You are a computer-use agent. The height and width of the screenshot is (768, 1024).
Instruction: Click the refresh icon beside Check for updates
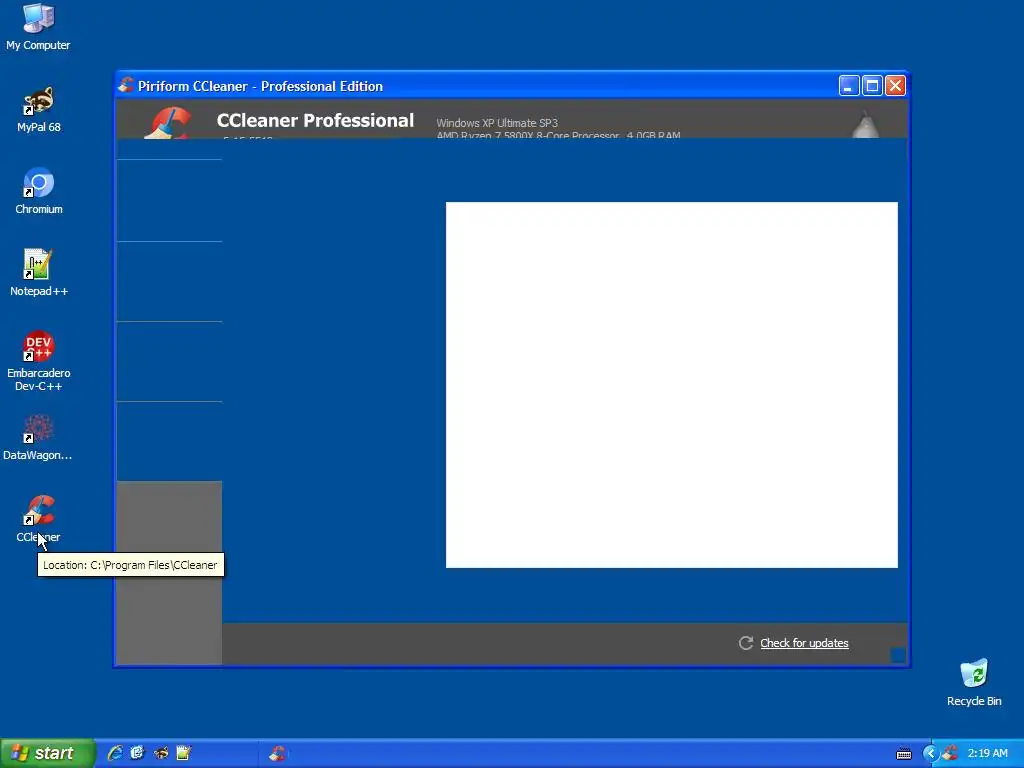[746, 643]
